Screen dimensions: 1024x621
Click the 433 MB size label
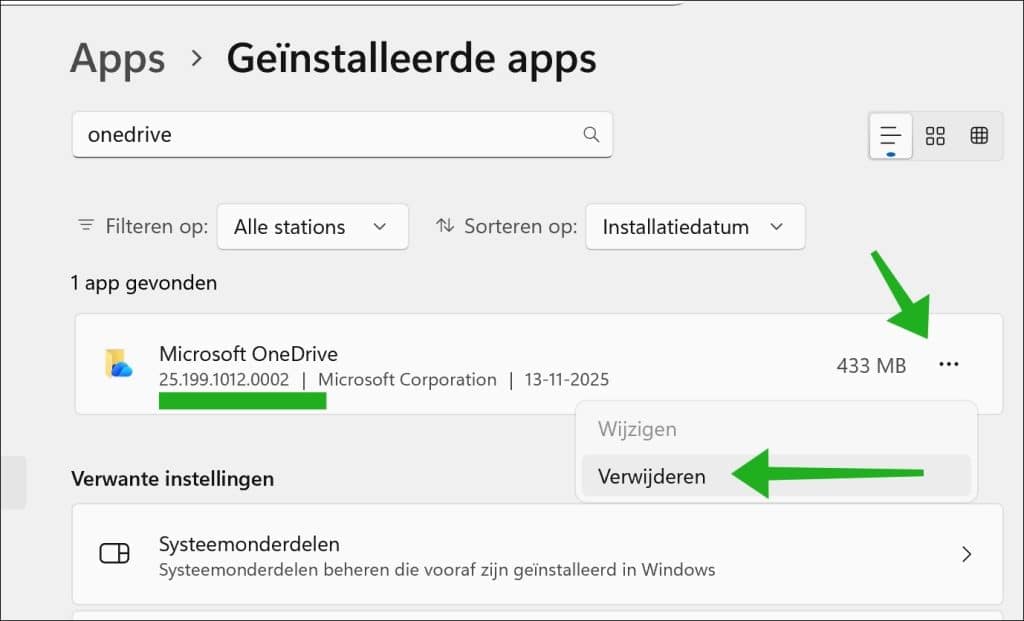[871, 364]
